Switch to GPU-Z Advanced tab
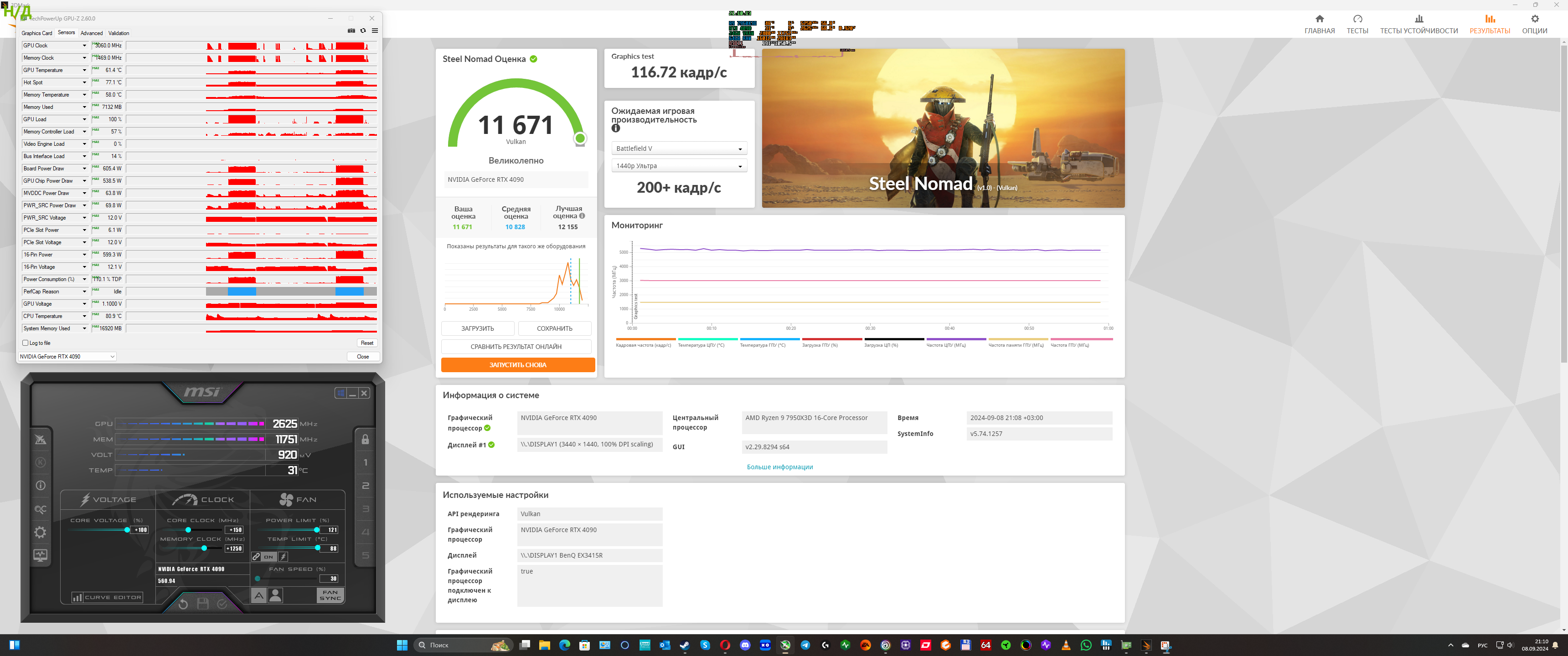Viewport: 1568px width, 656px height. pyautogui.click(x=91, y=33)
